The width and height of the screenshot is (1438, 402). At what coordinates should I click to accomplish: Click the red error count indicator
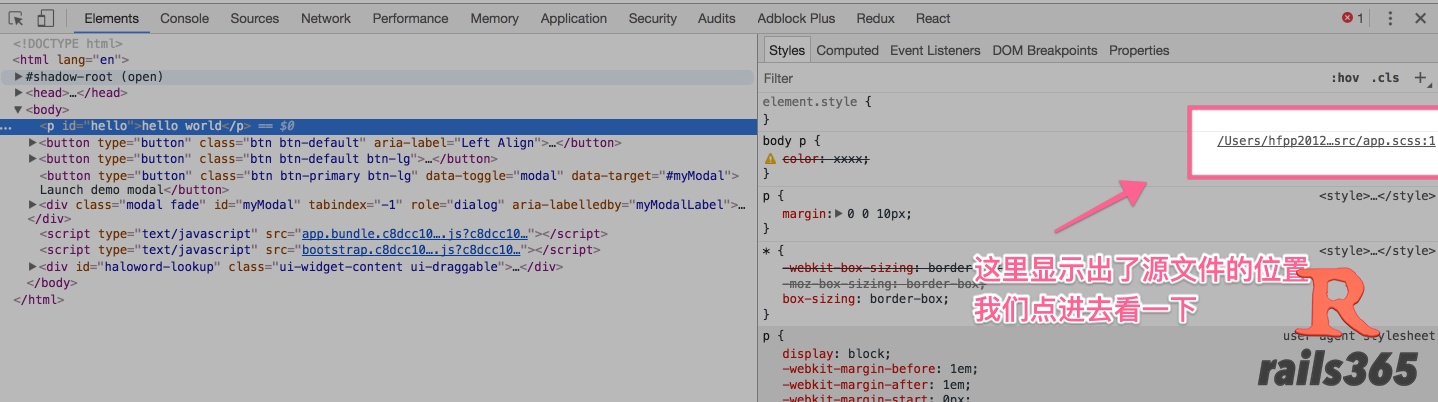click(x=1352, y=18)
